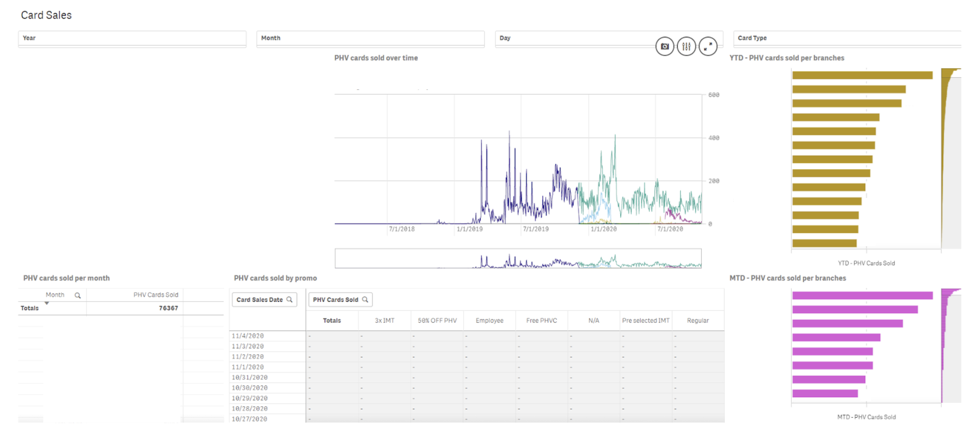Open the Month filter pane
The height and width of the screenshot is (445, 974).
[x=370, y=38]
